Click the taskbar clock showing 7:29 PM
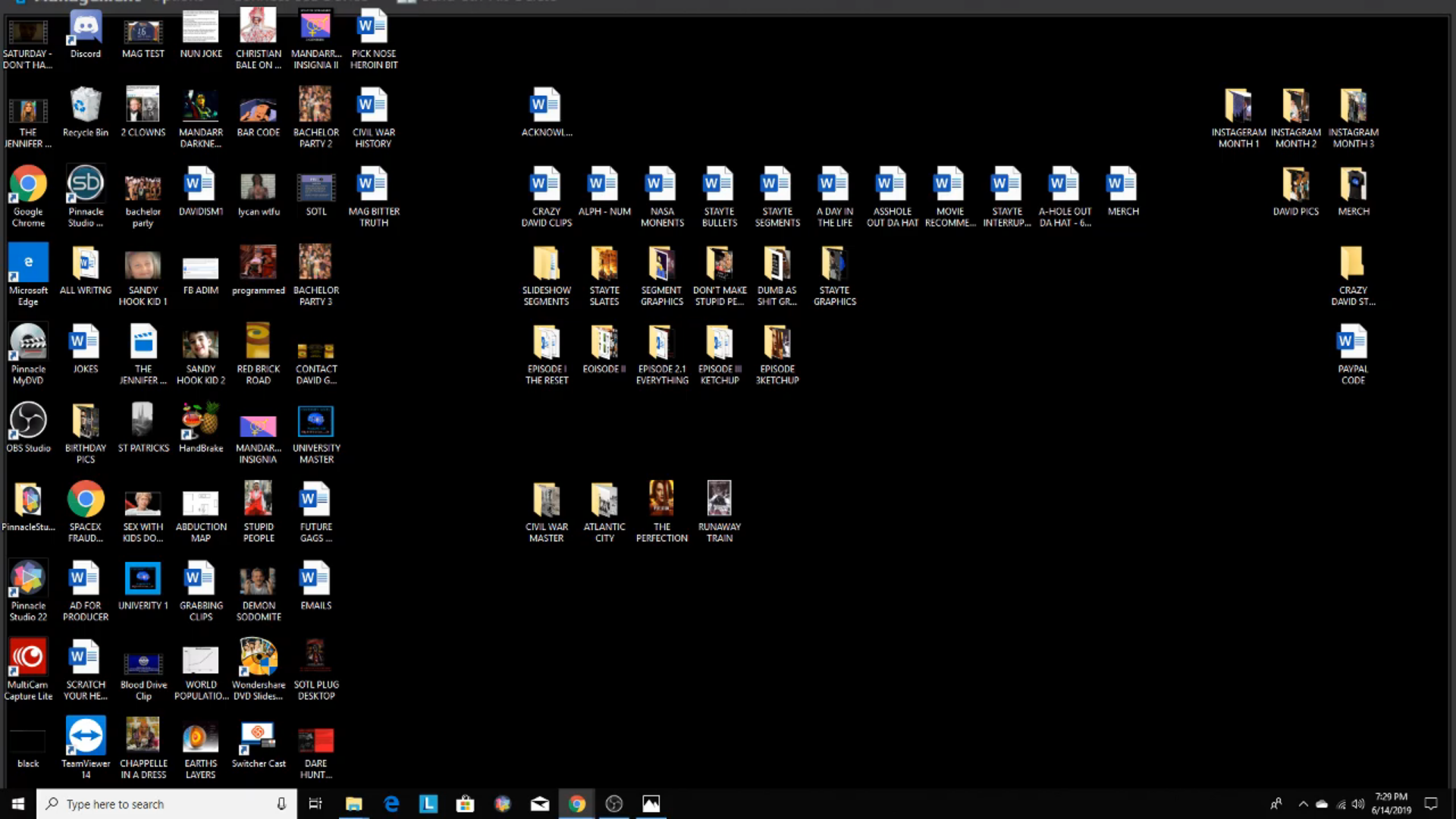 coord(1391,804)
